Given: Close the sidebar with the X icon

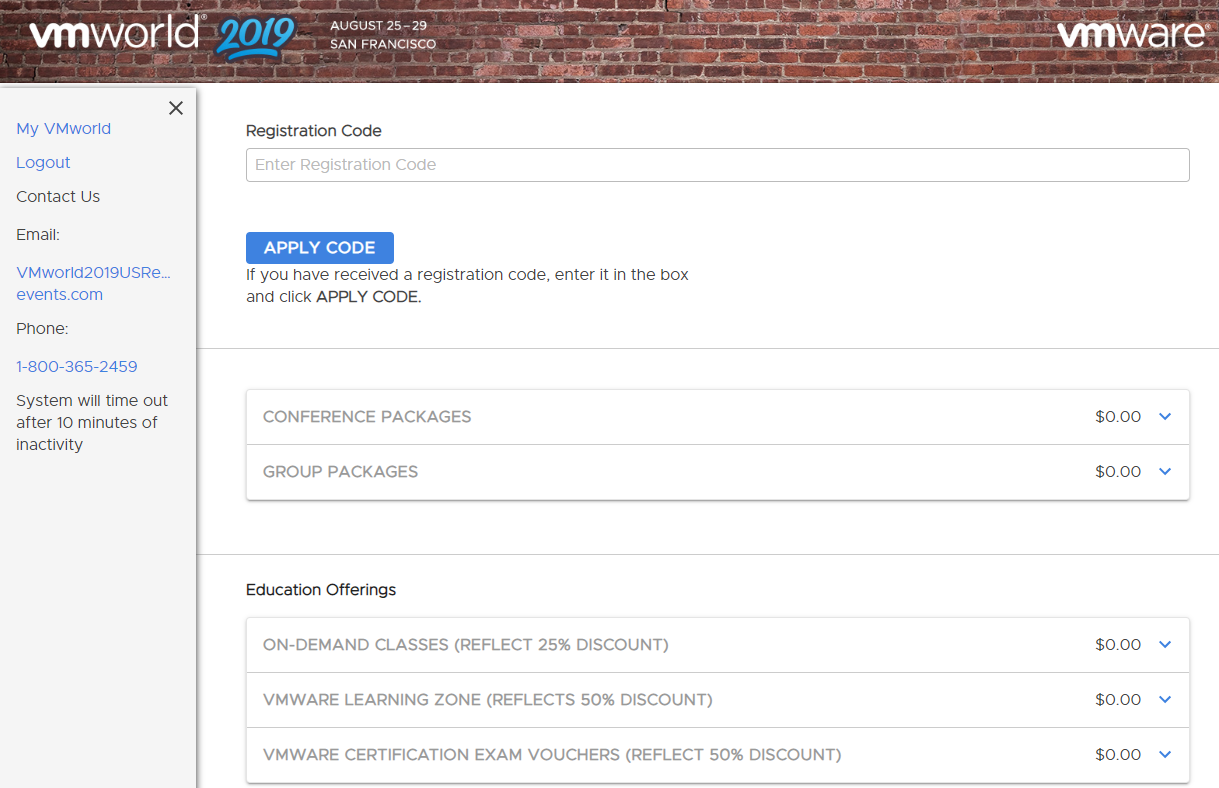Looking at the screenshot, I should click(x=176, y=108).
